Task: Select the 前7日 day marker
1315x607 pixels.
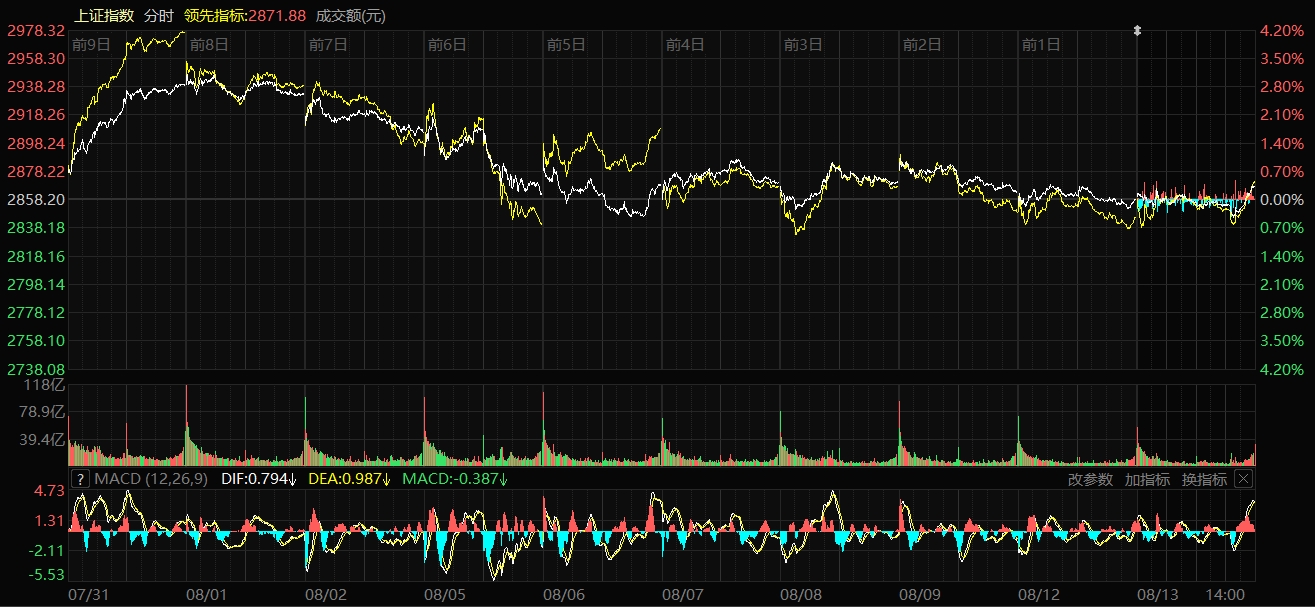Action: point(328,44)
